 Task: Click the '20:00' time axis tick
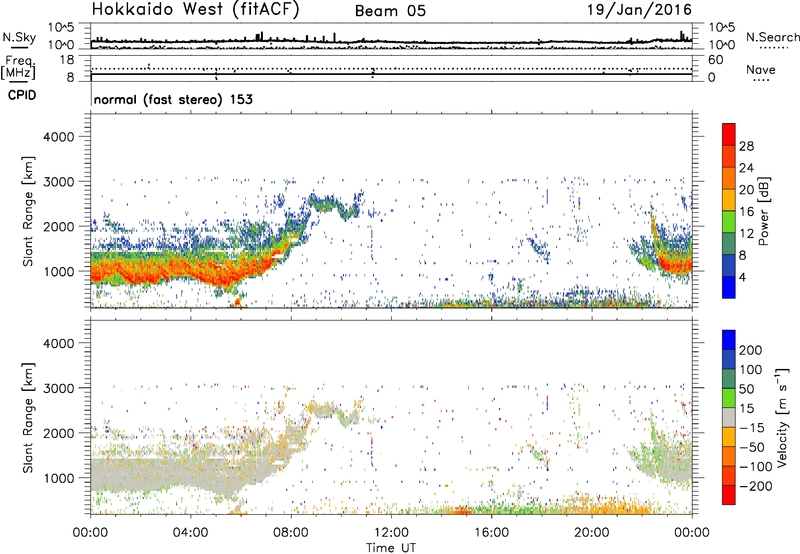pos(591,533)
